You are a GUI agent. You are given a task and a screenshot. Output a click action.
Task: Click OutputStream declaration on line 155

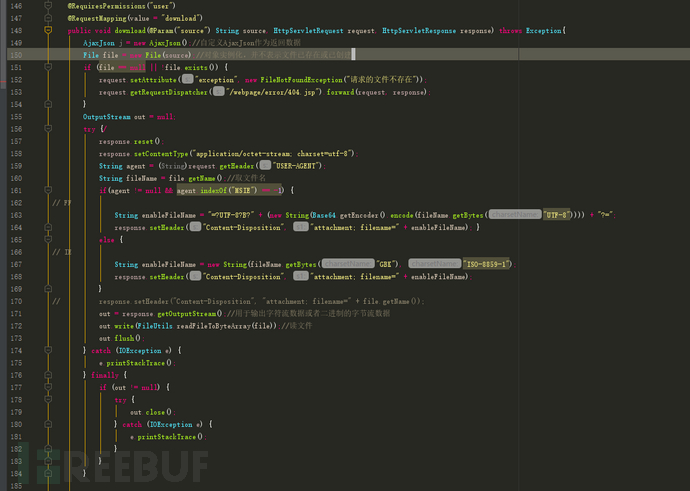[106, 117]
